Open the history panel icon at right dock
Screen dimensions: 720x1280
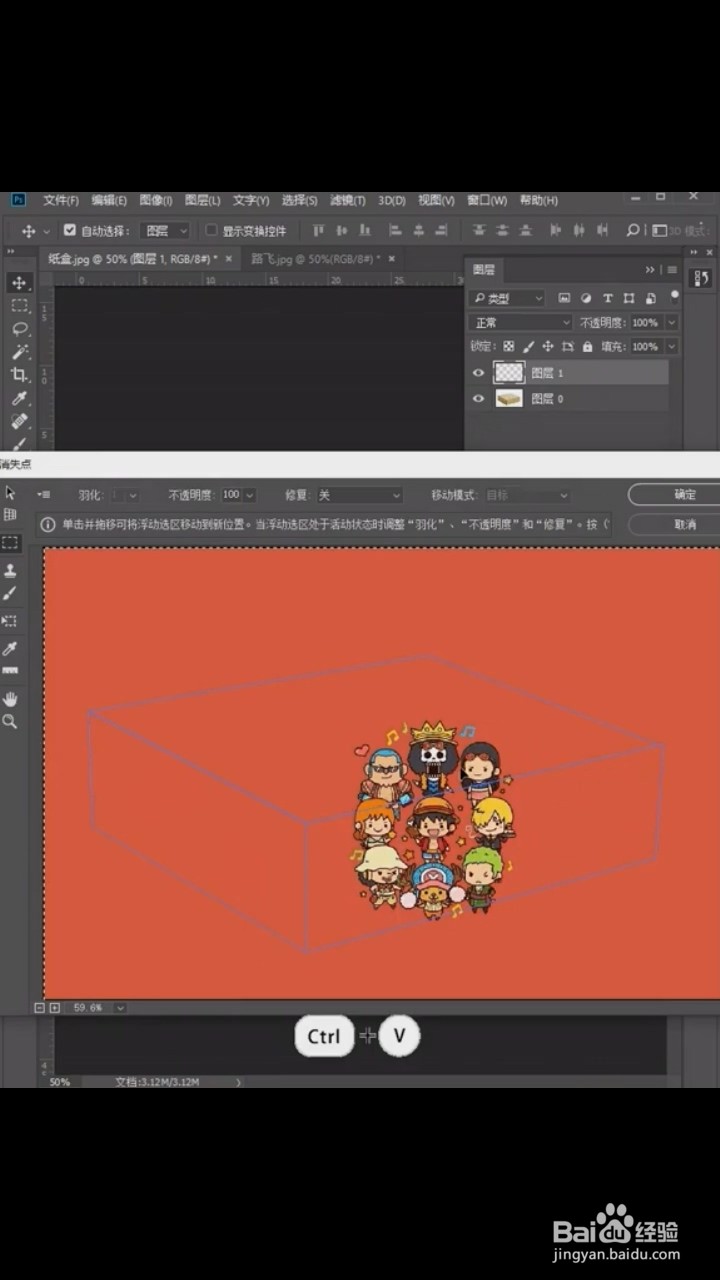(x=701, y=279)
